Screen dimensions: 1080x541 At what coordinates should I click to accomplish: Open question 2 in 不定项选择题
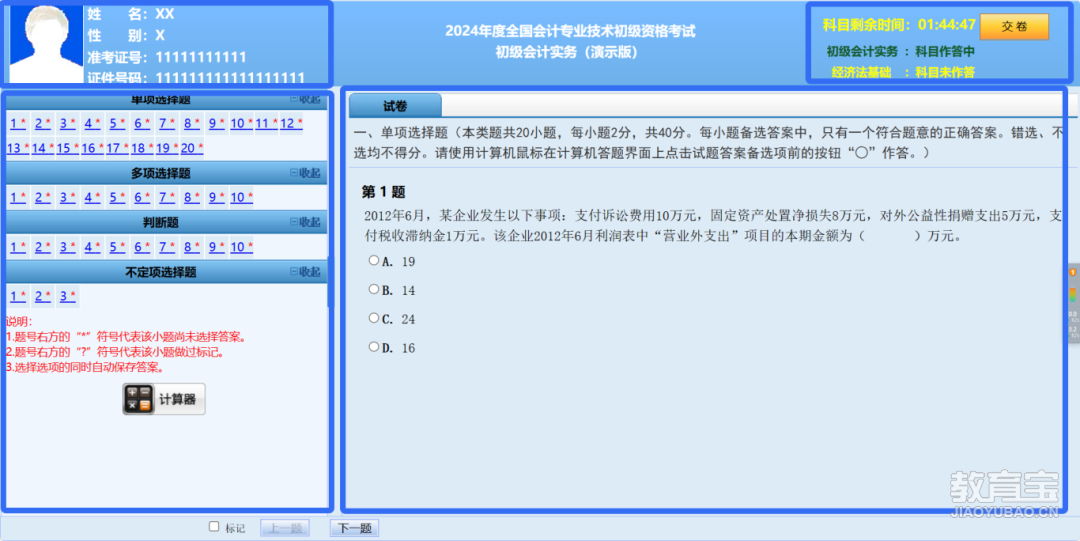pyautogui.click(x=43, y=296)
